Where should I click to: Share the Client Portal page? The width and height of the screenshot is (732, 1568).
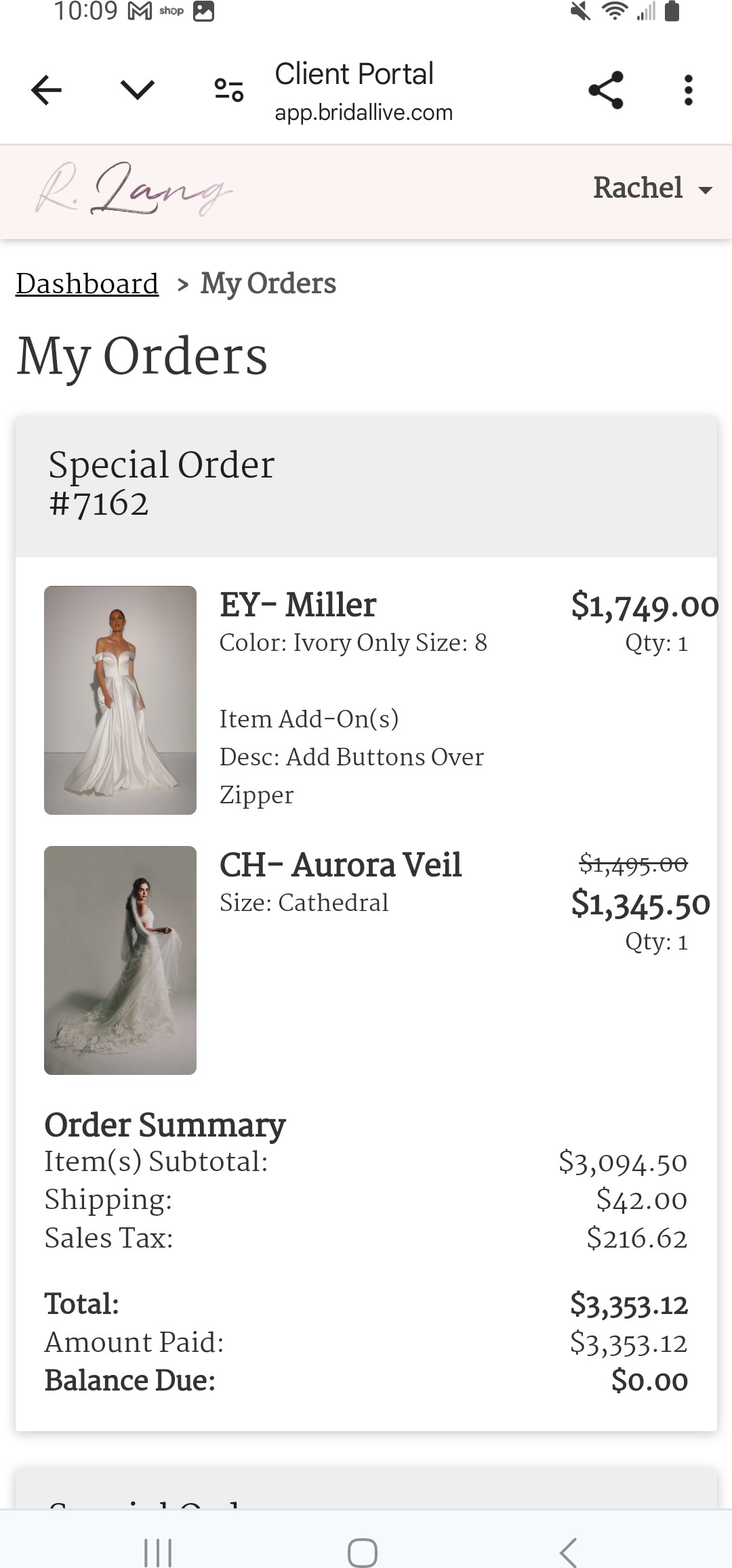click(x=606, y=90)
